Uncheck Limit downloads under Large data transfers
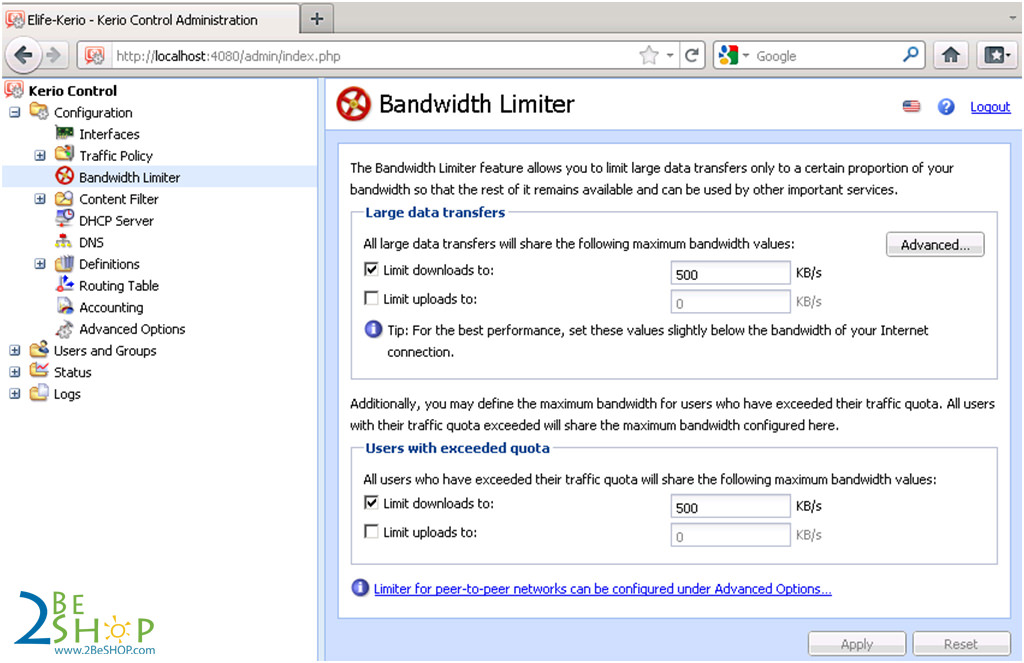Screen dimensions: 1024x663 coord(371,269)
